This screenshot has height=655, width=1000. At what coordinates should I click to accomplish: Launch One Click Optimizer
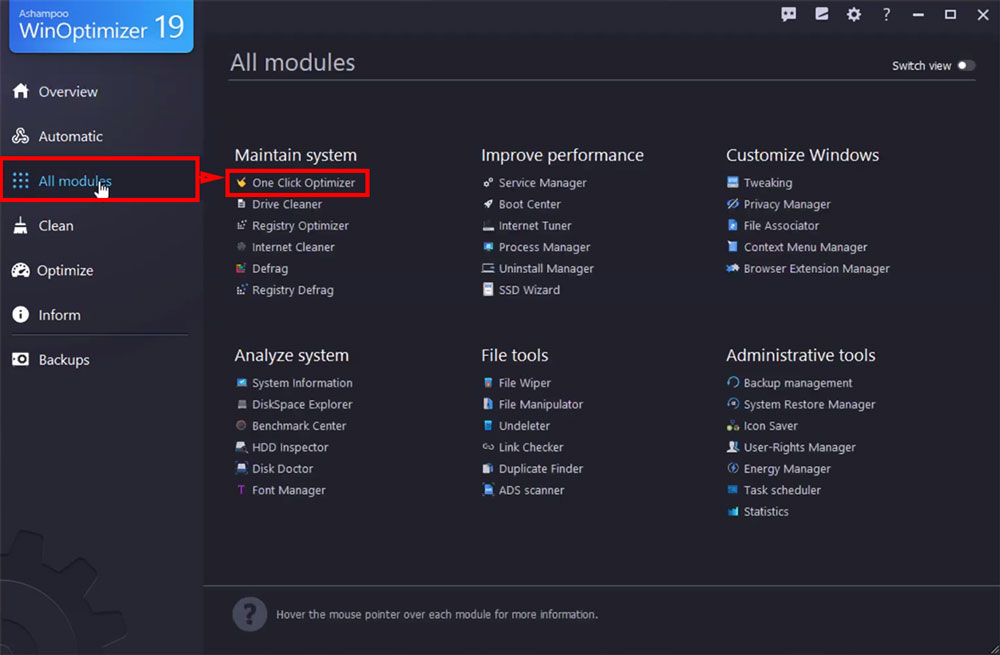303,183
